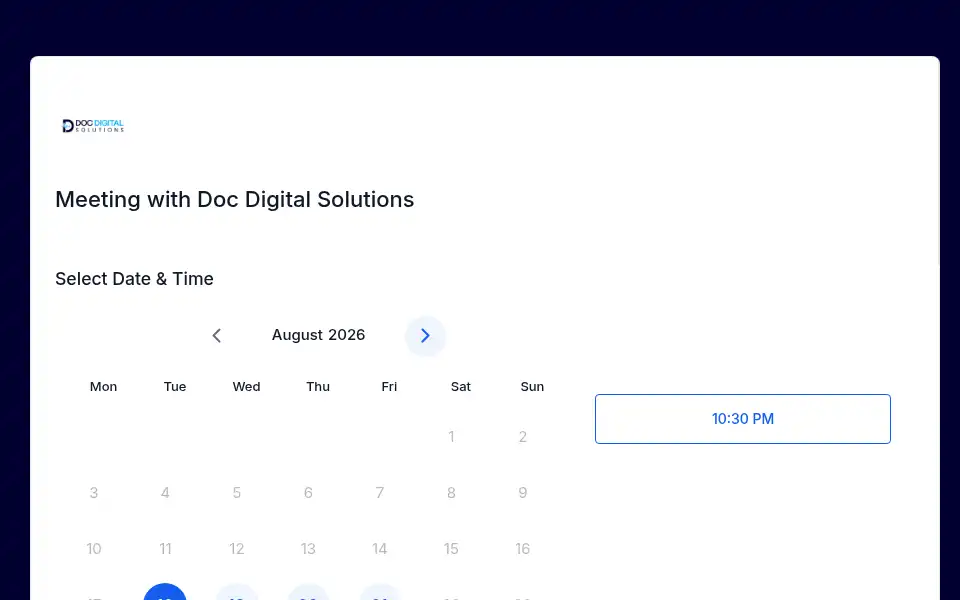The image size is (960, 600).
Task: Choose date 9 in the calendar
Action: coord(522,493)
